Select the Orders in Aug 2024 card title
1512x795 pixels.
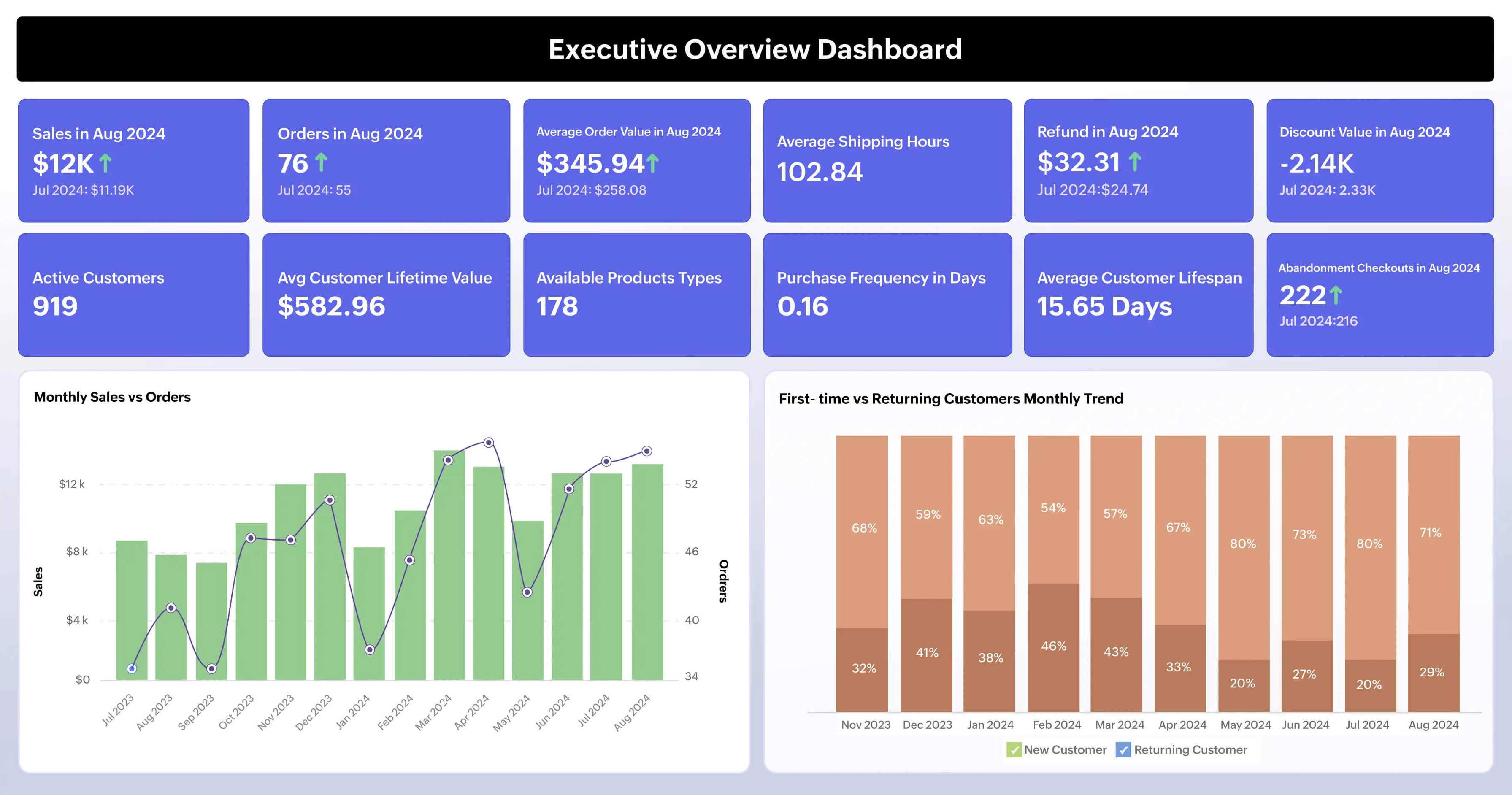pos(350,134)
